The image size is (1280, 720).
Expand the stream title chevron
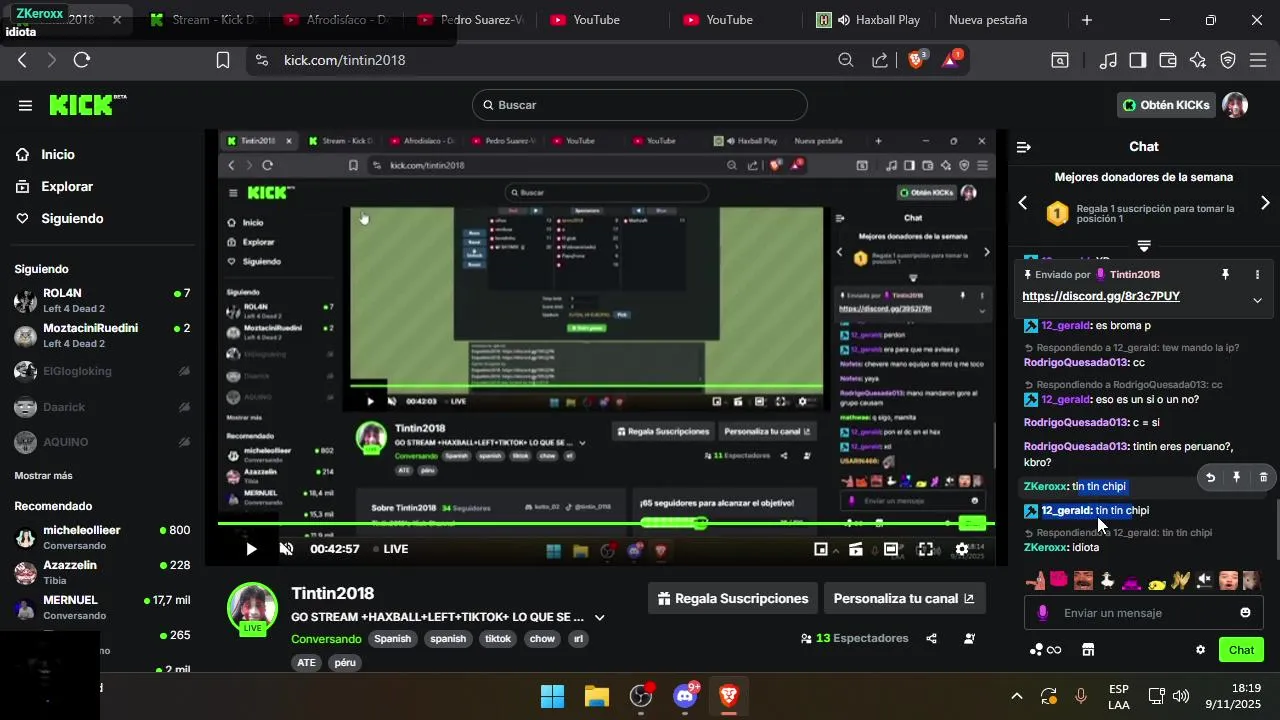point(600,618)
